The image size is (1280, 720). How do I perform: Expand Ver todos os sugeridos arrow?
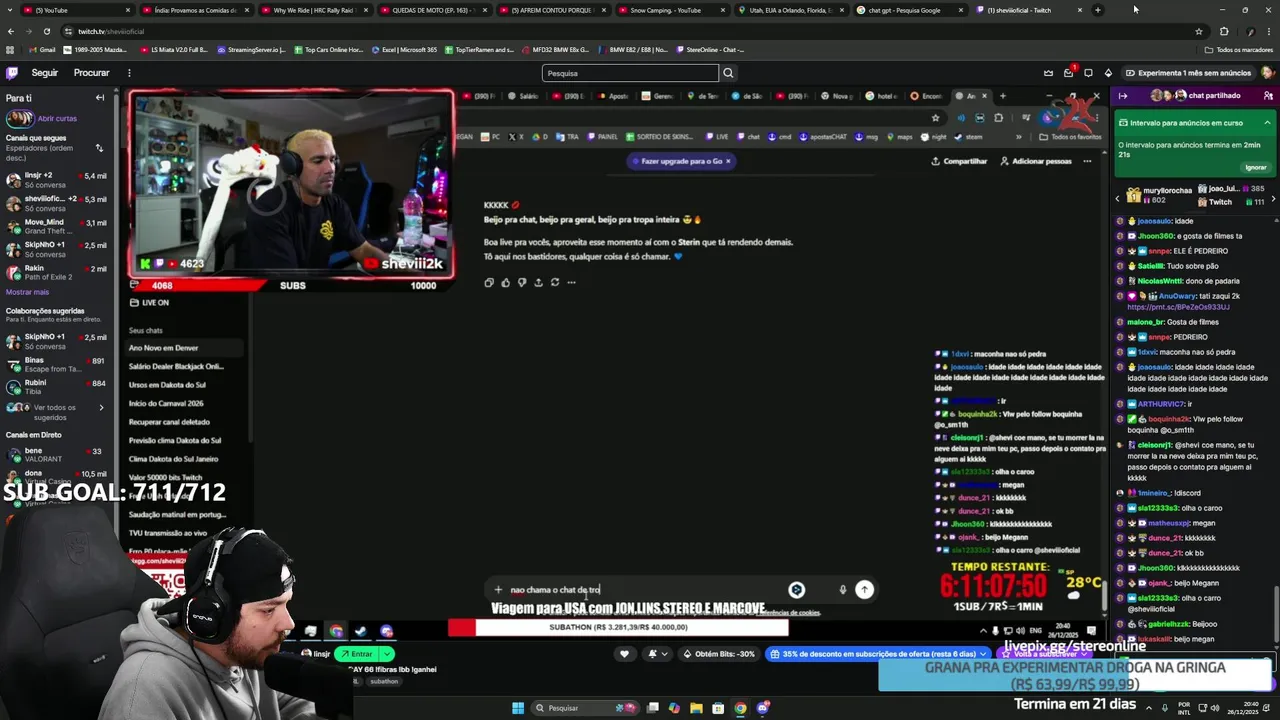coord(101,407)
